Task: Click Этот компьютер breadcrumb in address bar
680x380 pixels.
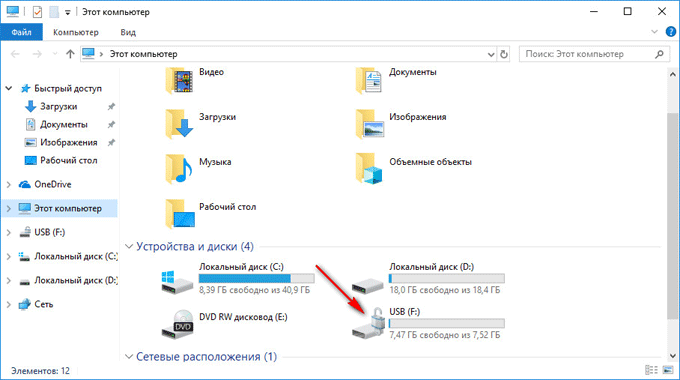Action: click(x=144, y=54)
